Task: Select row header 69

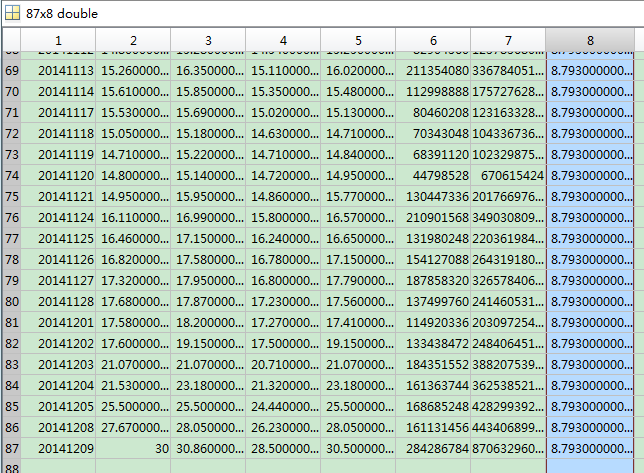Action: point(12,71)
